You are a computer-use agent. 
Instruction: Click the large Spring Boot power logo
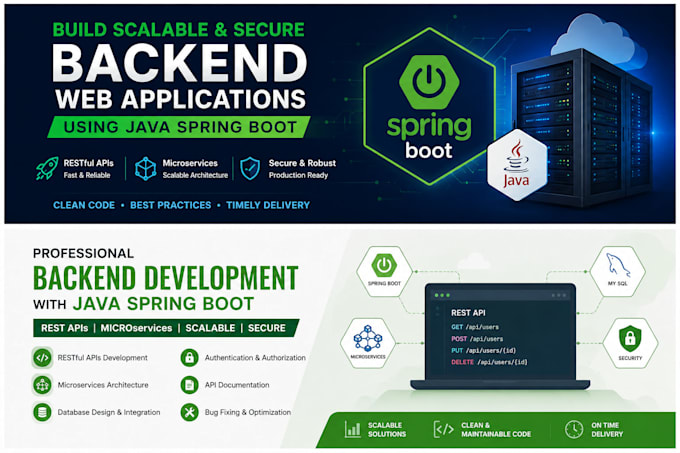pyautogui.click(x=429, y=82)
